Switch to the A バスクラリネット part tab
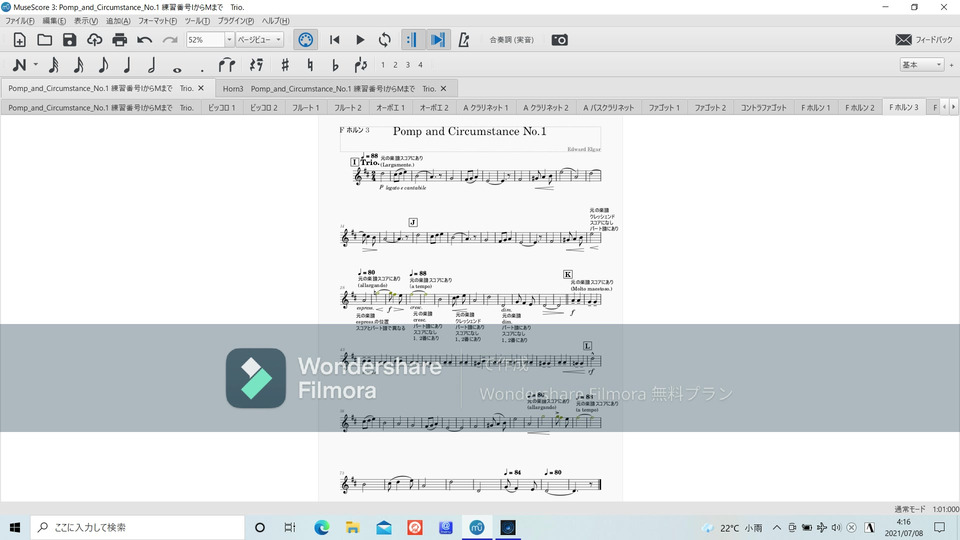 pyautogui.click(x=608, y=108)
